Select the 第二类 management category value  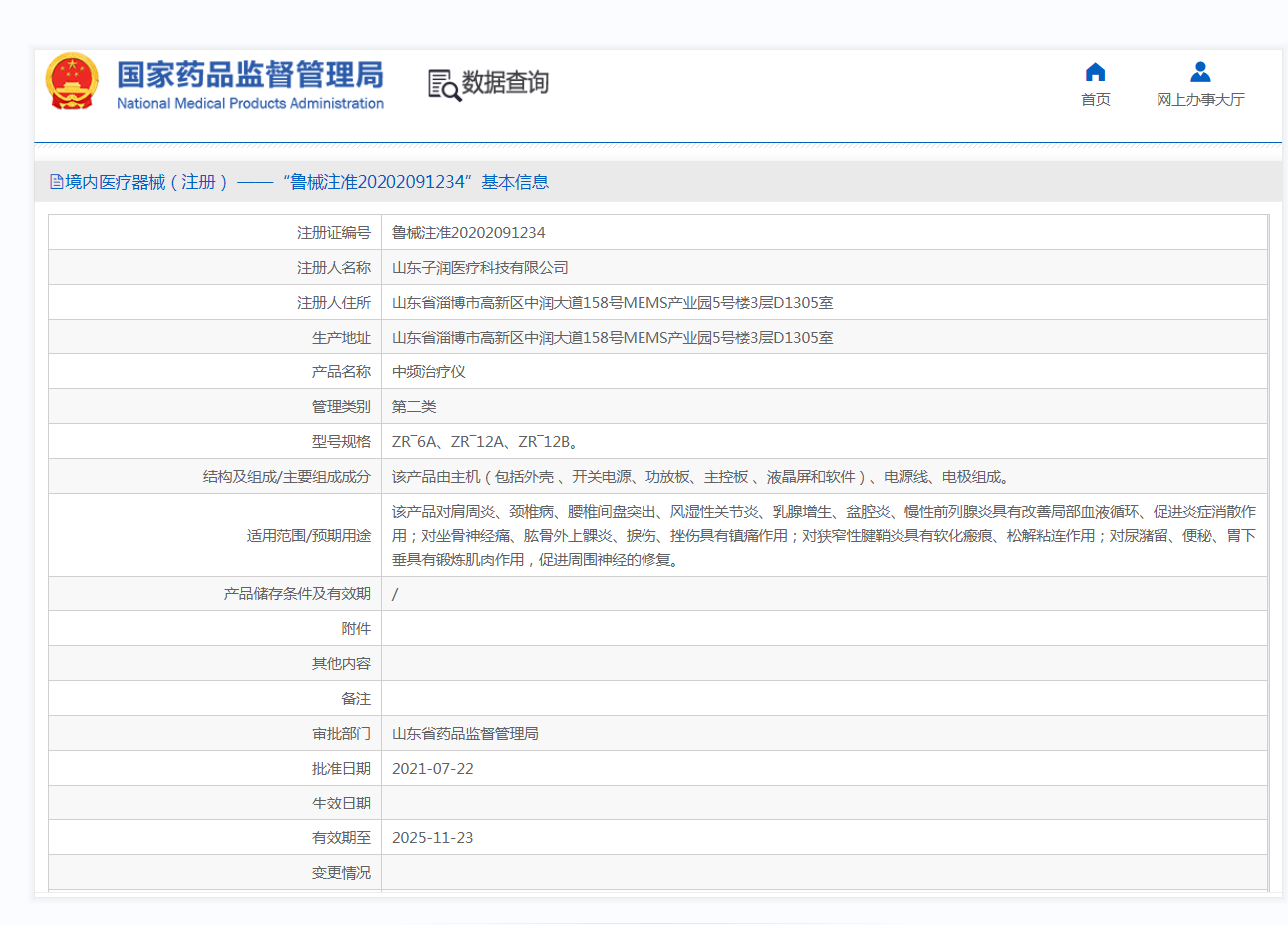[x=414, y=407]
